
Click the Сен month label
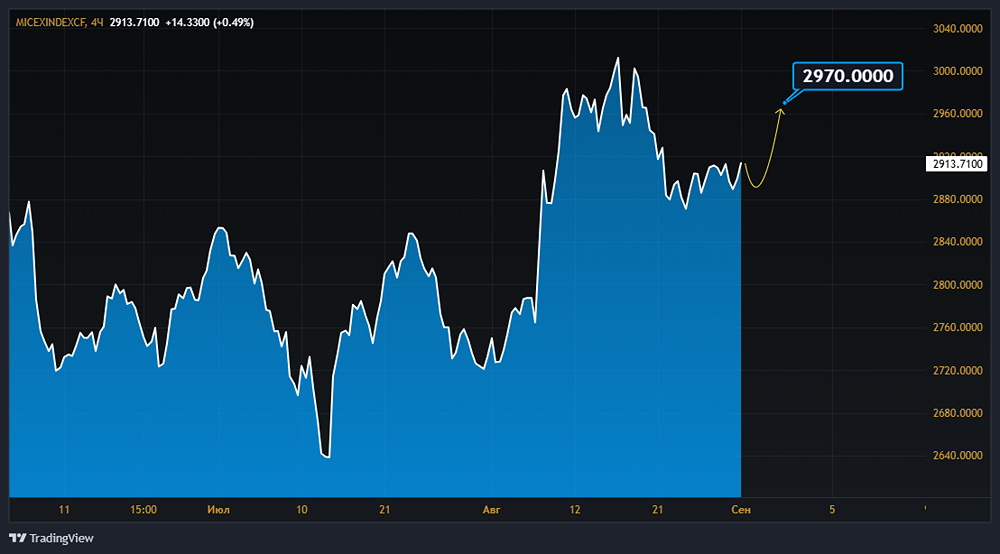[741, 509]
